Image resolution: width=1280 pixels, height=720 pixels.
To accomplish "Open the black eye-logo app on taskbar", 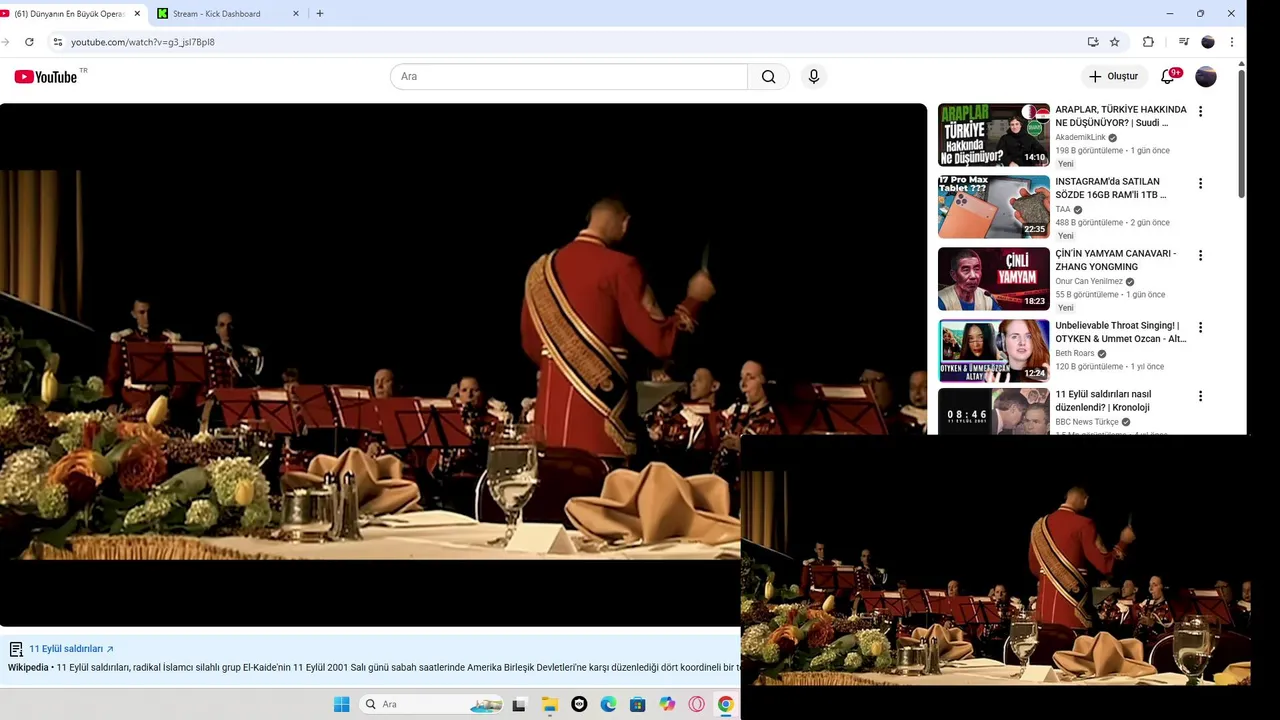I will click(x=579, y=704).
